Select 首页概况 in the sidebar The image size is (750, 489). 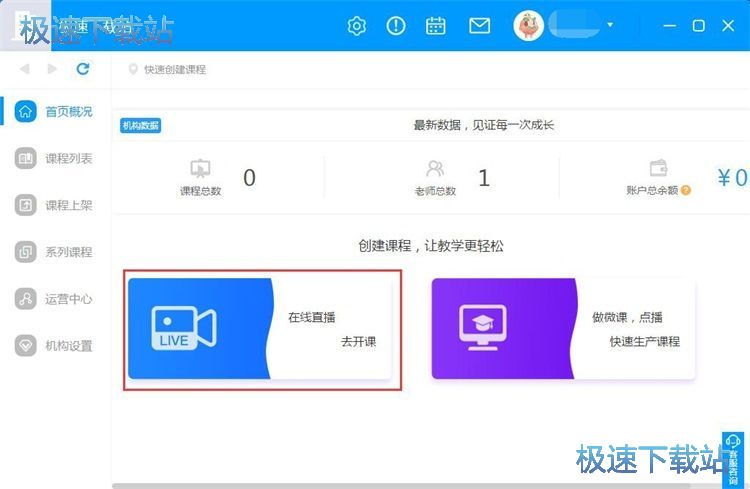point(54,111)
